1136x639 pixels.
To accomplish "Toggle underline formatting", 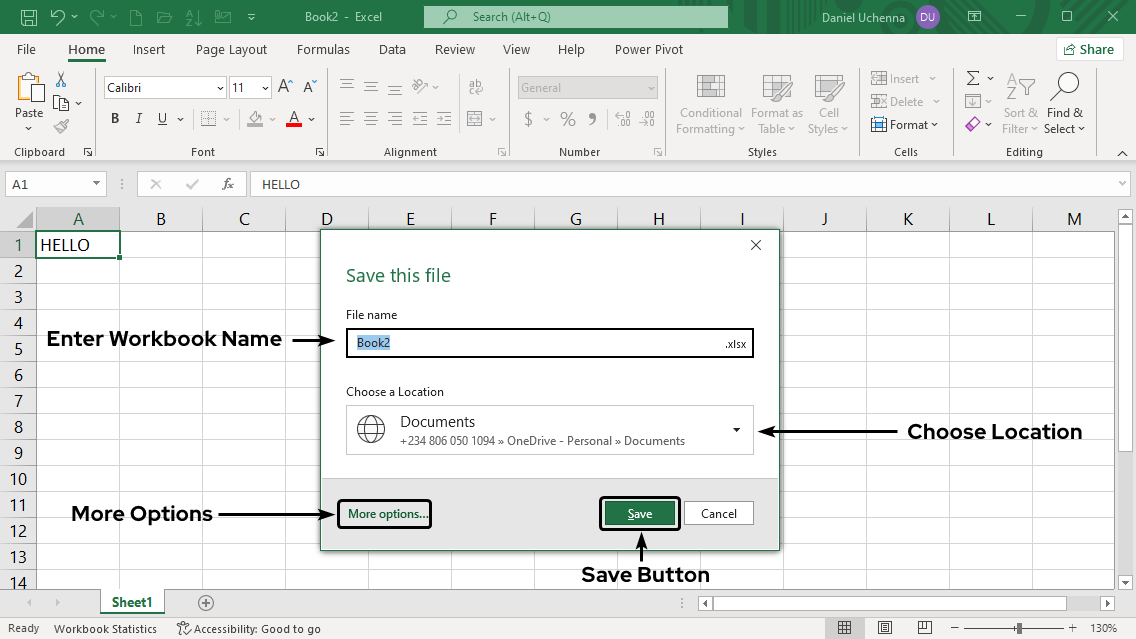I will [161, 118].
